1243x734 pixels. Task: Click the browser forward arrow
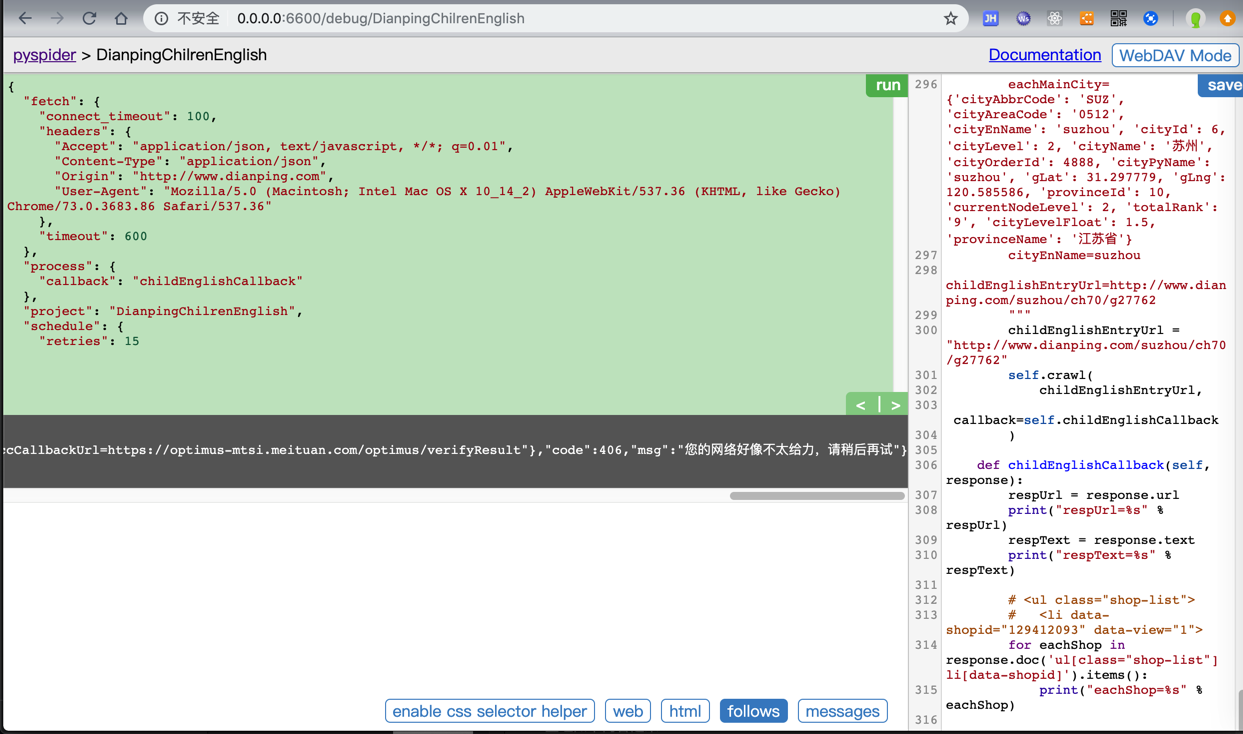tap(57, 18)
